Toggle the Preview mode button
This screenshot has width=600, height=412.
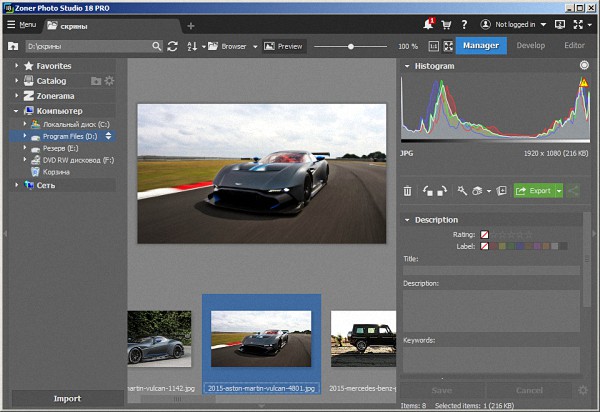pyautogui.click(x=283, y=46)
